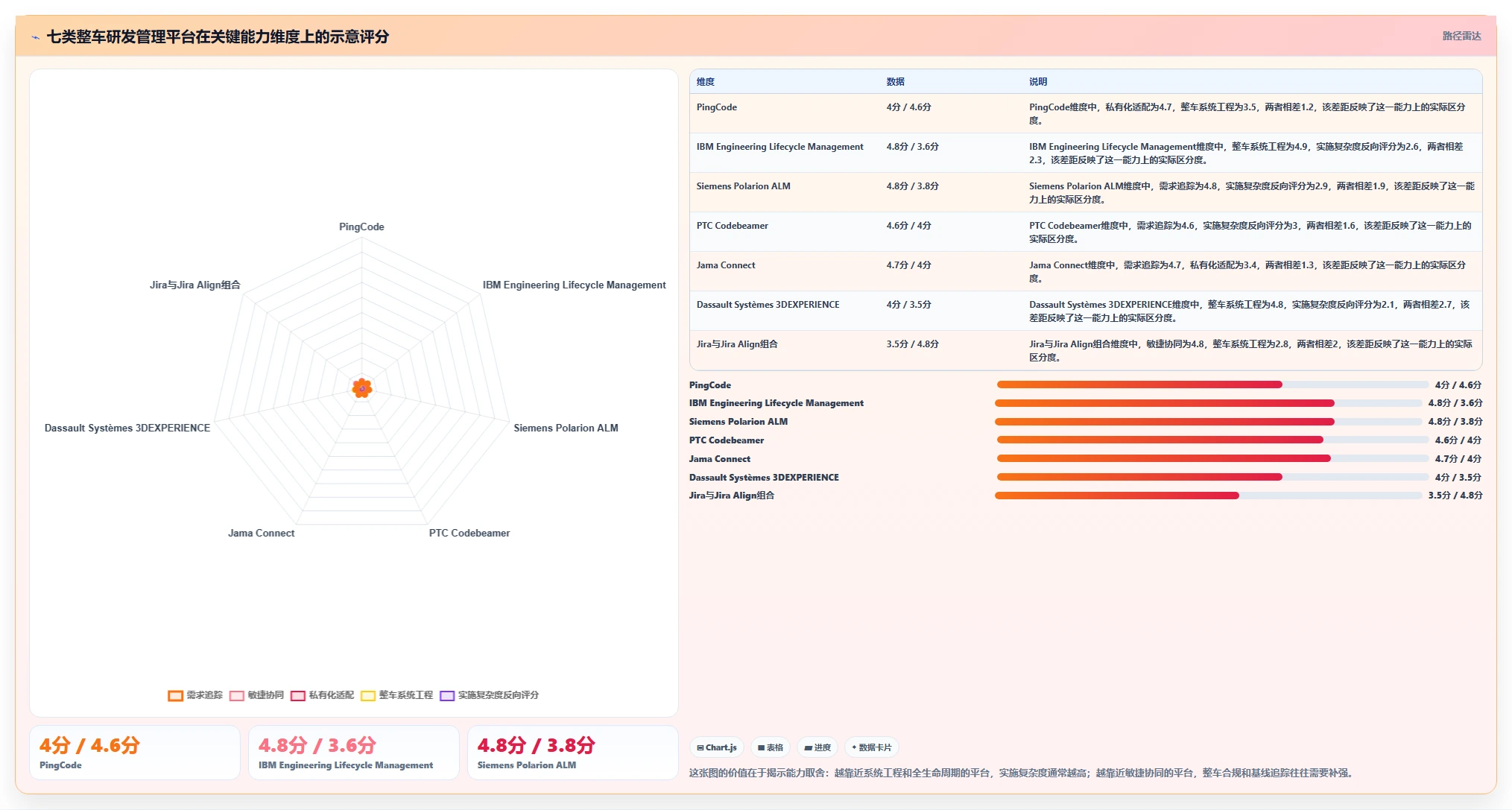The width and height of the screenshot is (1512, 810).
Task: Click the PingCode progress bar
Action: 1212,385
